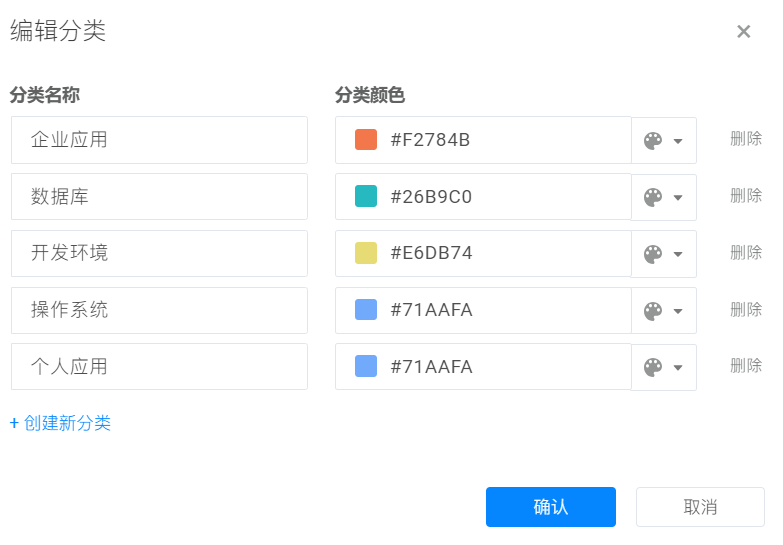Viewport: 783px width, 545px height.
Task: Click the palette icon for 操作系统
Action: click(x=653, y=311)
